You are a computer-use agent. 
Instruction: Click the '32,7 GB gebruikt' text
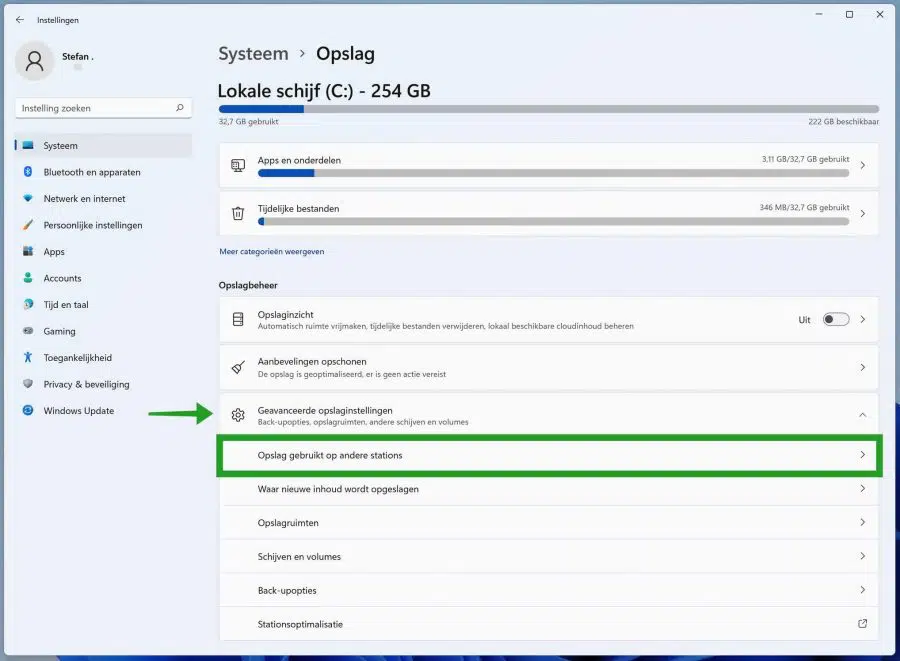249,122
